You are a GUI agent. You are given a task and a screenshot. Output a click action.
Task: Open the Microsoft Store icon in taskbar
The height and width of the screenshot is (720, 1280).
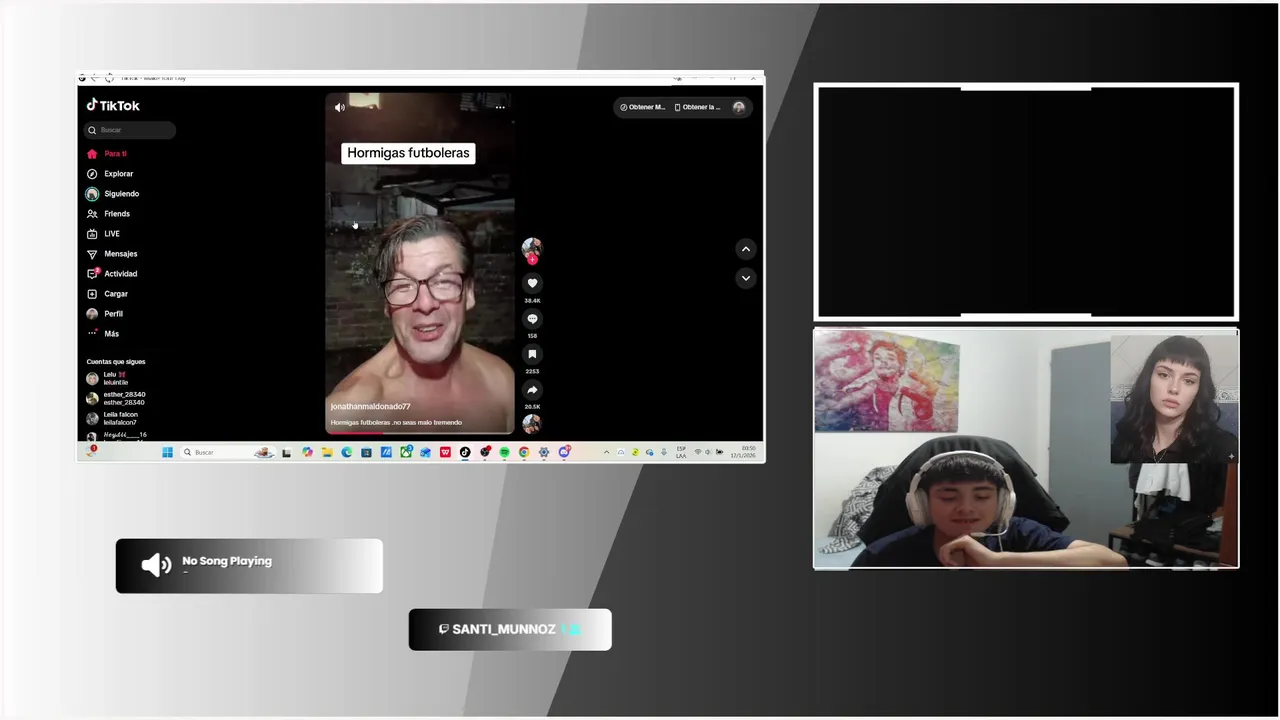pyautogui.click(x=366, y=453)
